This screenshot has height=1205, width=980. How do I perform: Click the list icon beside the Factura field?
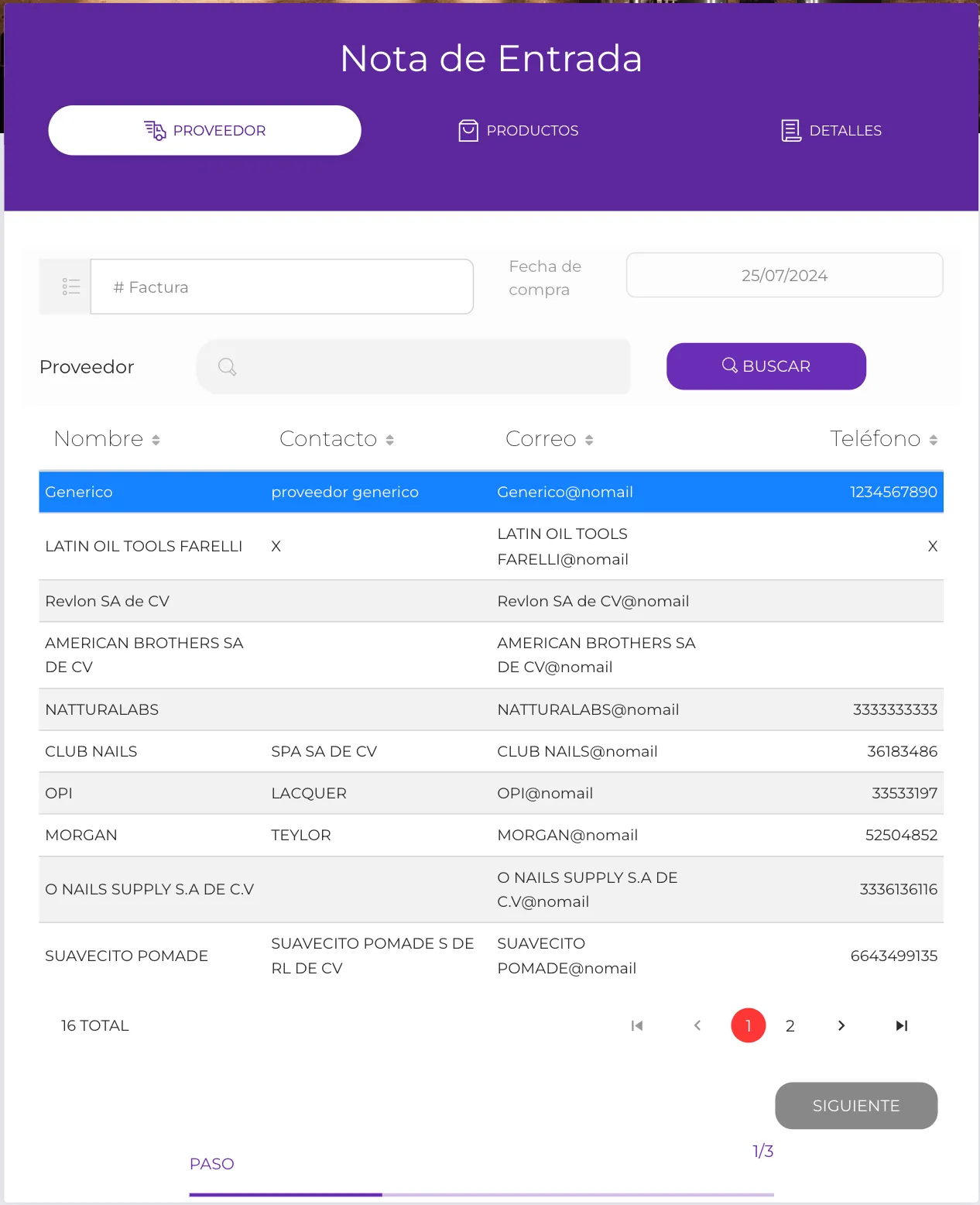point(70,287)
